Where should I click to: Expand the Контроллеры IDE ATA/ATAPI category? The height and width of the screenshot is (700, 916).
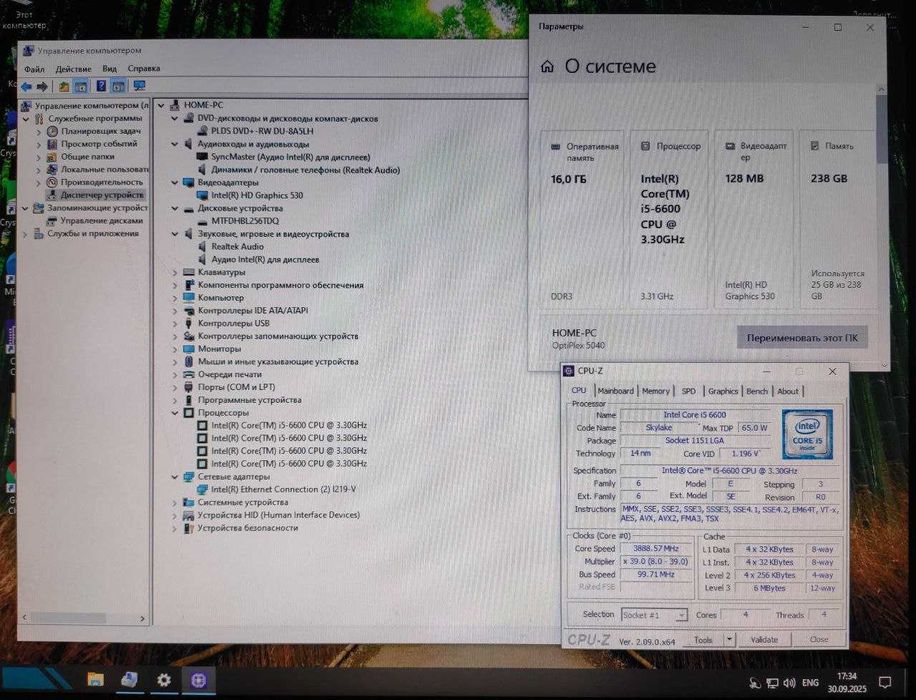[175, 311]
